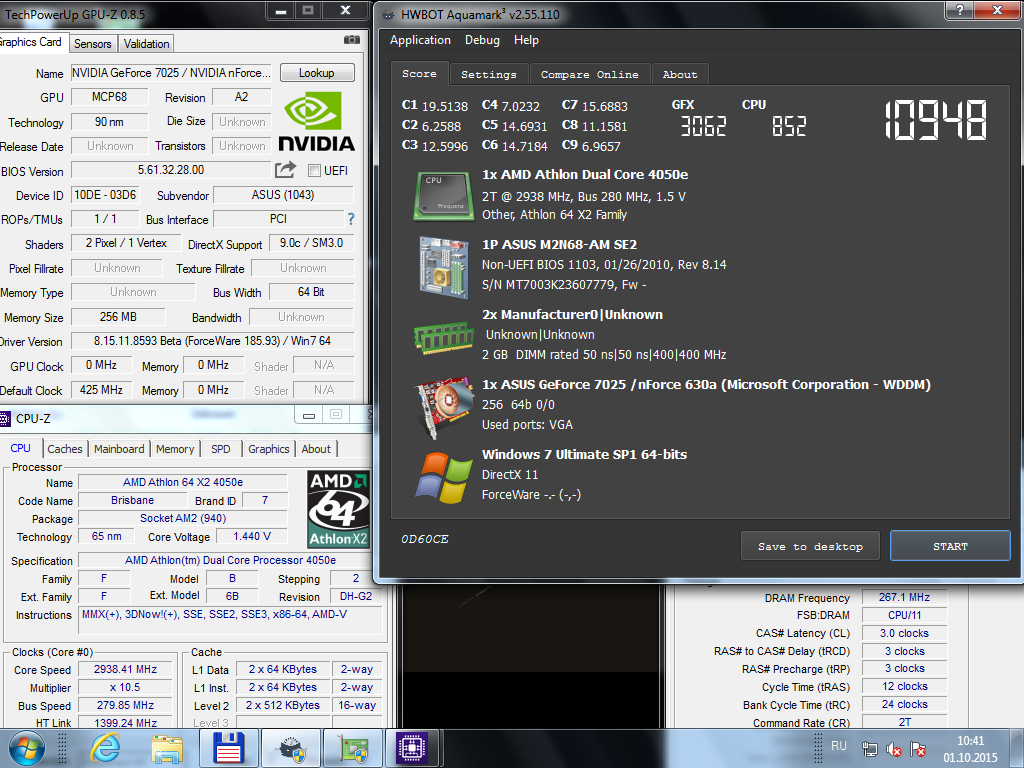Switch to the CPU-Z About tab
This screenshot has height=768, width=1024.
(x=315, y=449)
